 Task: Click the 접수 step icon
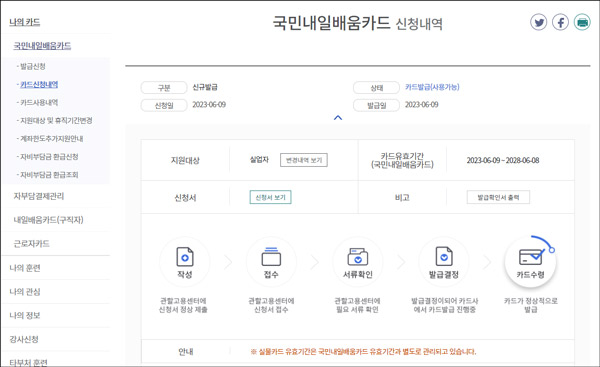[x=271, y=262]
